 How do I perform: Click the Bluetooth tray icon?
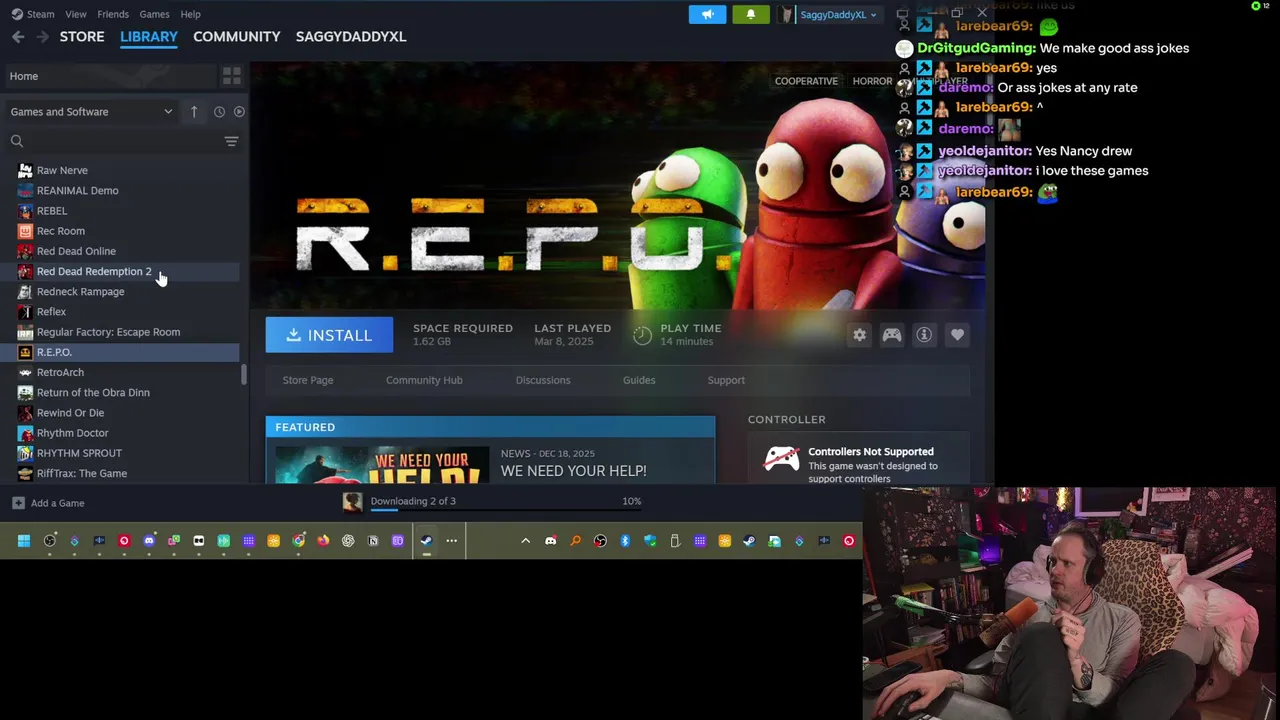tap(625, 541)
